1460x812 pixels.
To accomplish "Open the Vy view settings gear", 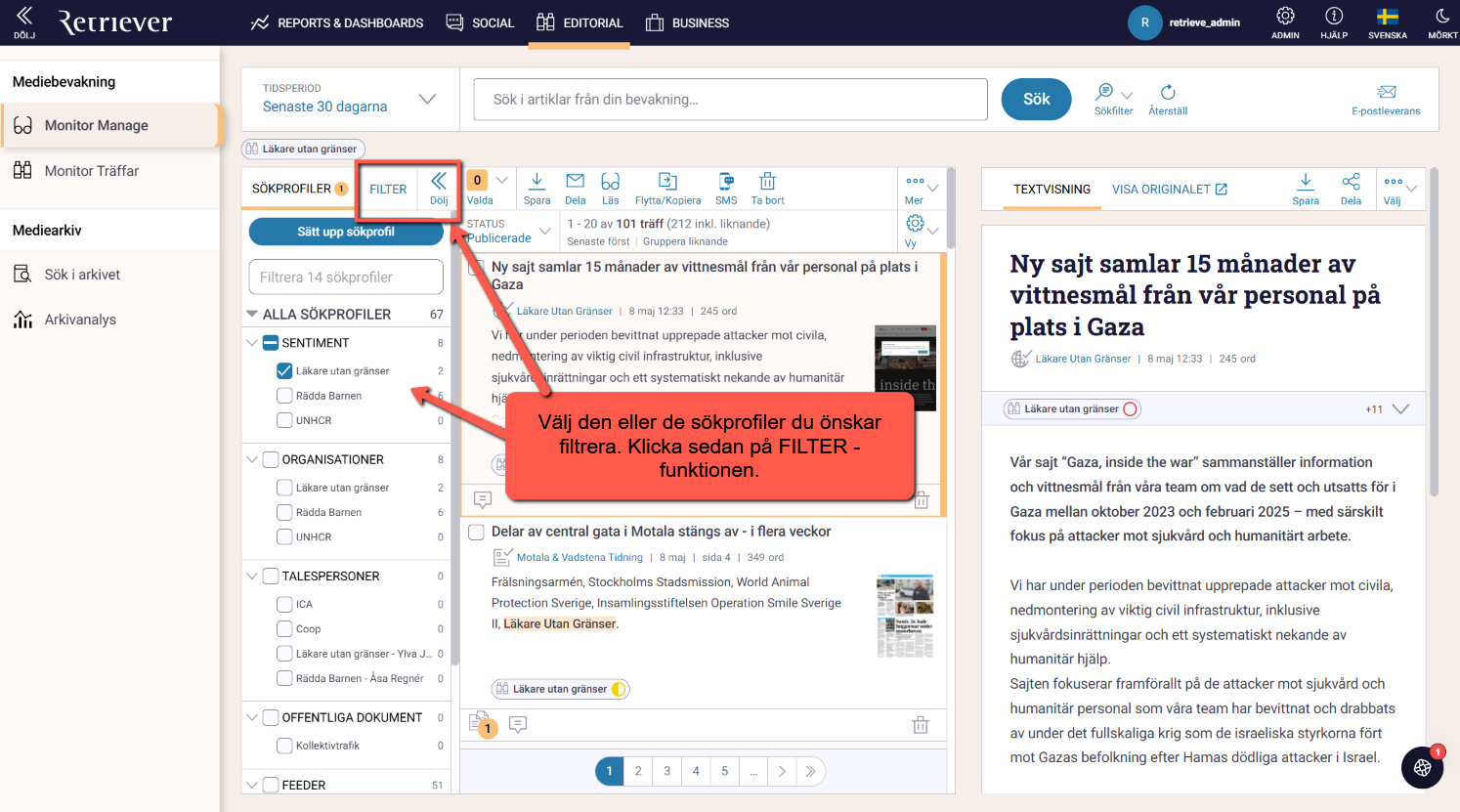I will click(x=921, y=231).
